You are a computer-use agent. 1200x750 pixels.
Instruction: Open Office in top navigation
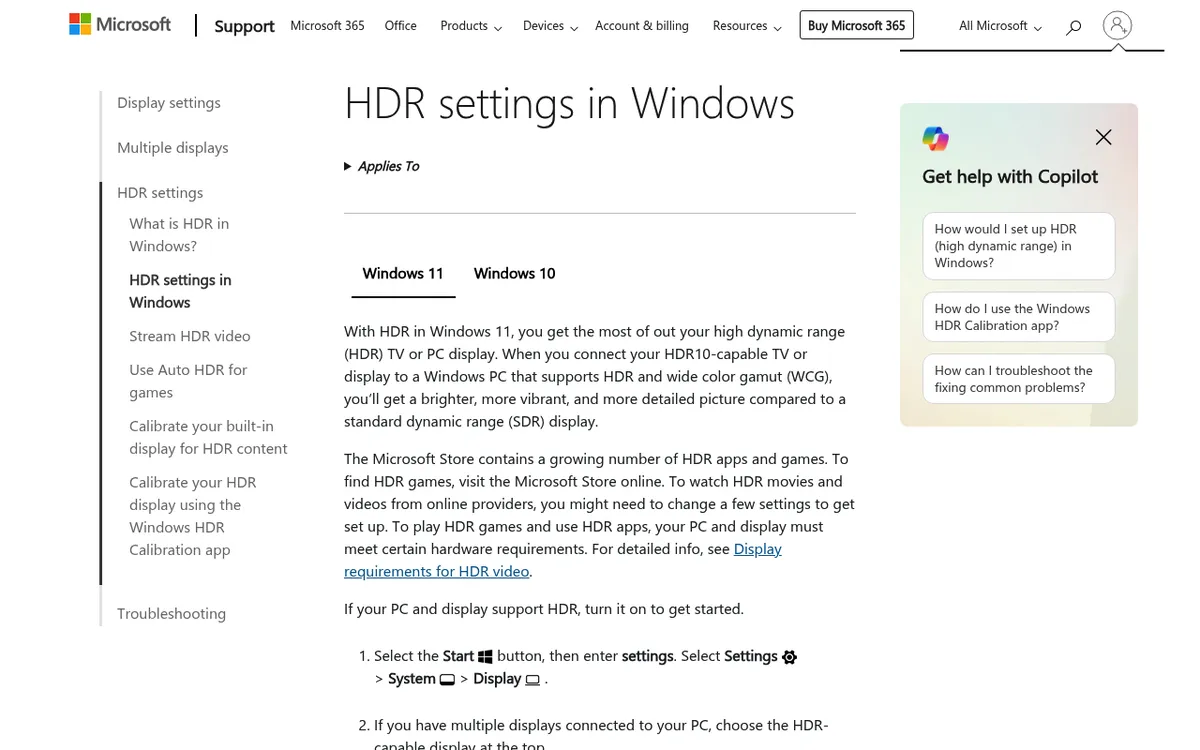click(x=400, y=26)
